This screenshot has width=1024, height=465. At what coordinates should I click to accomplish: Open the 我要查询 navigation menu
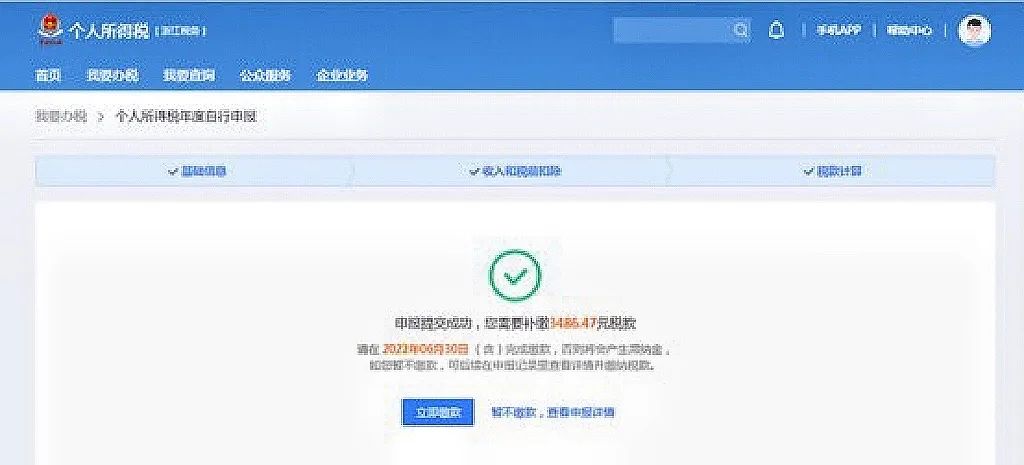(189, 75)
